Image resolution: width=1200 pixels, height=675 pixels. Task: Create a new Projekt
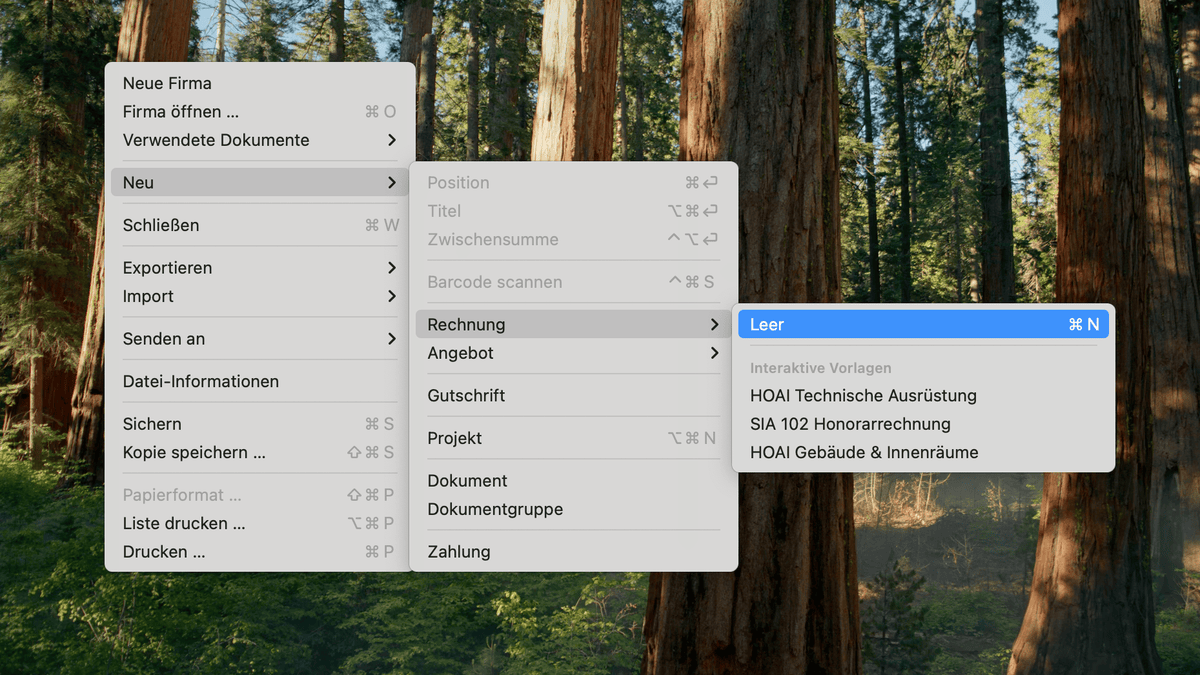pyautogui.click(x=573, y=438)
